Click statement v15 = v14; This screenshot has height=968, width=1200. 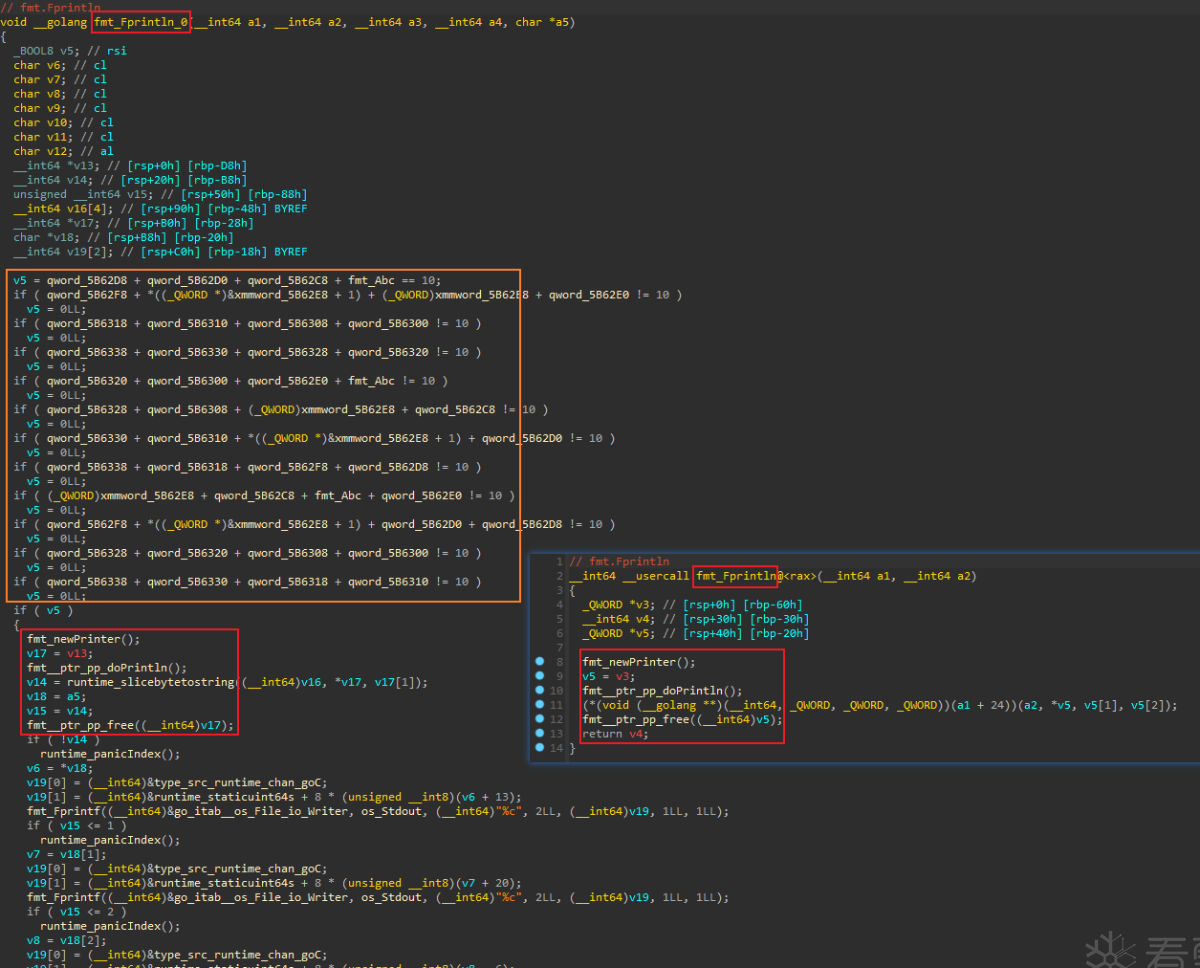(x=60, y=711)
